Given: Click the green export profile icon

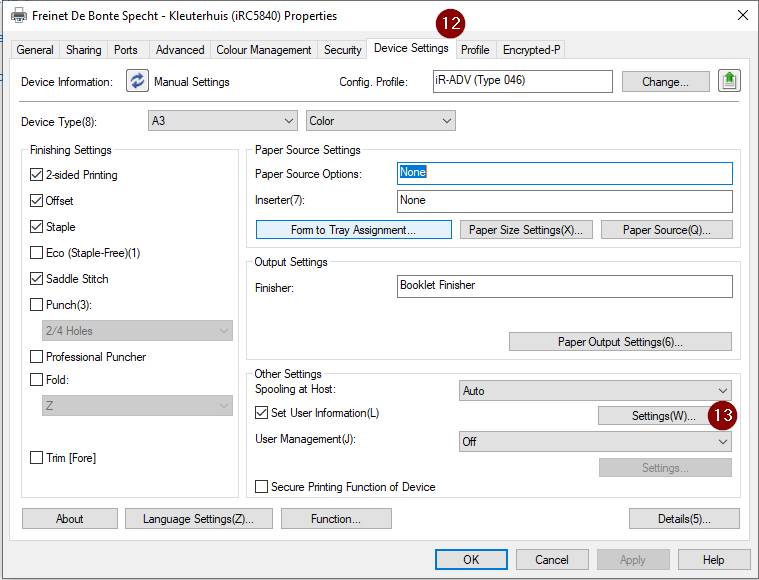Looking at the screenshot, I should point(729,80).
